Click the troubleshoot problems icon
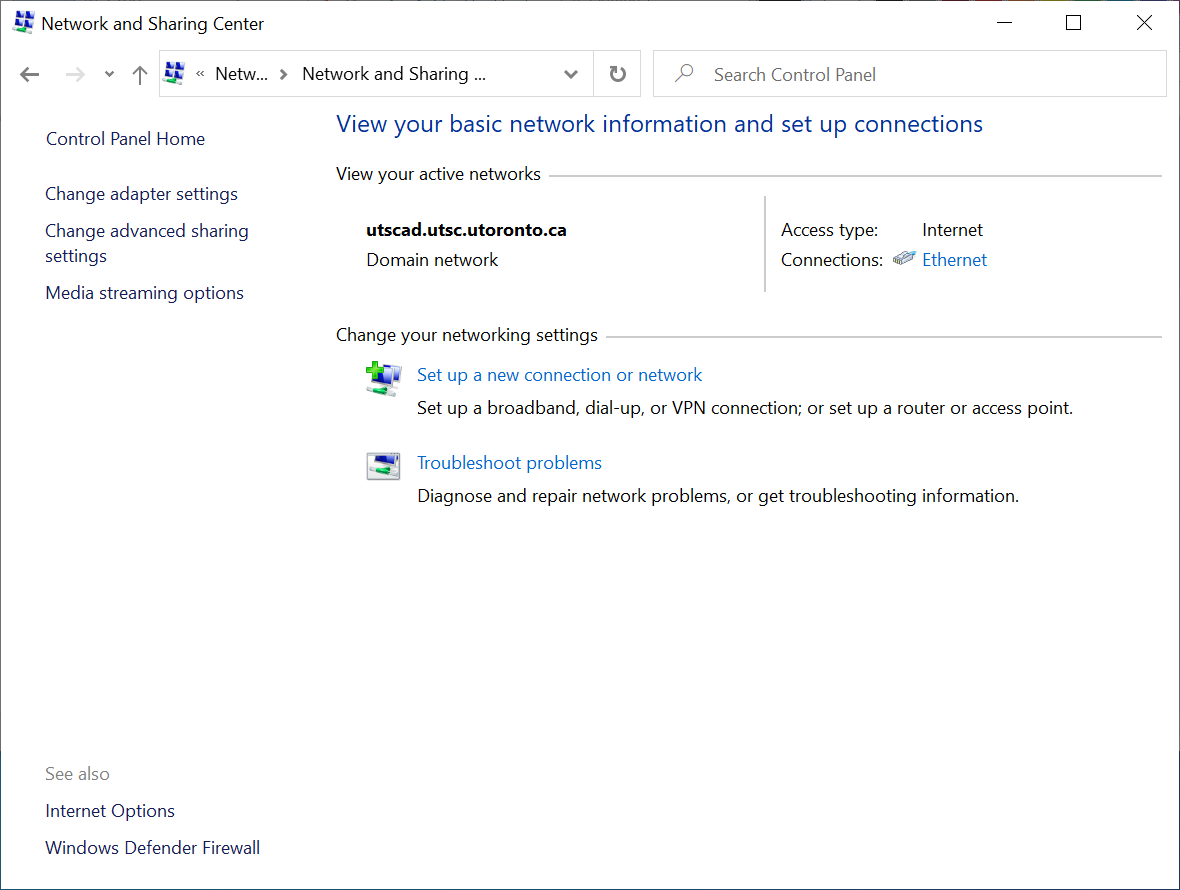 (x=383, y=466)
